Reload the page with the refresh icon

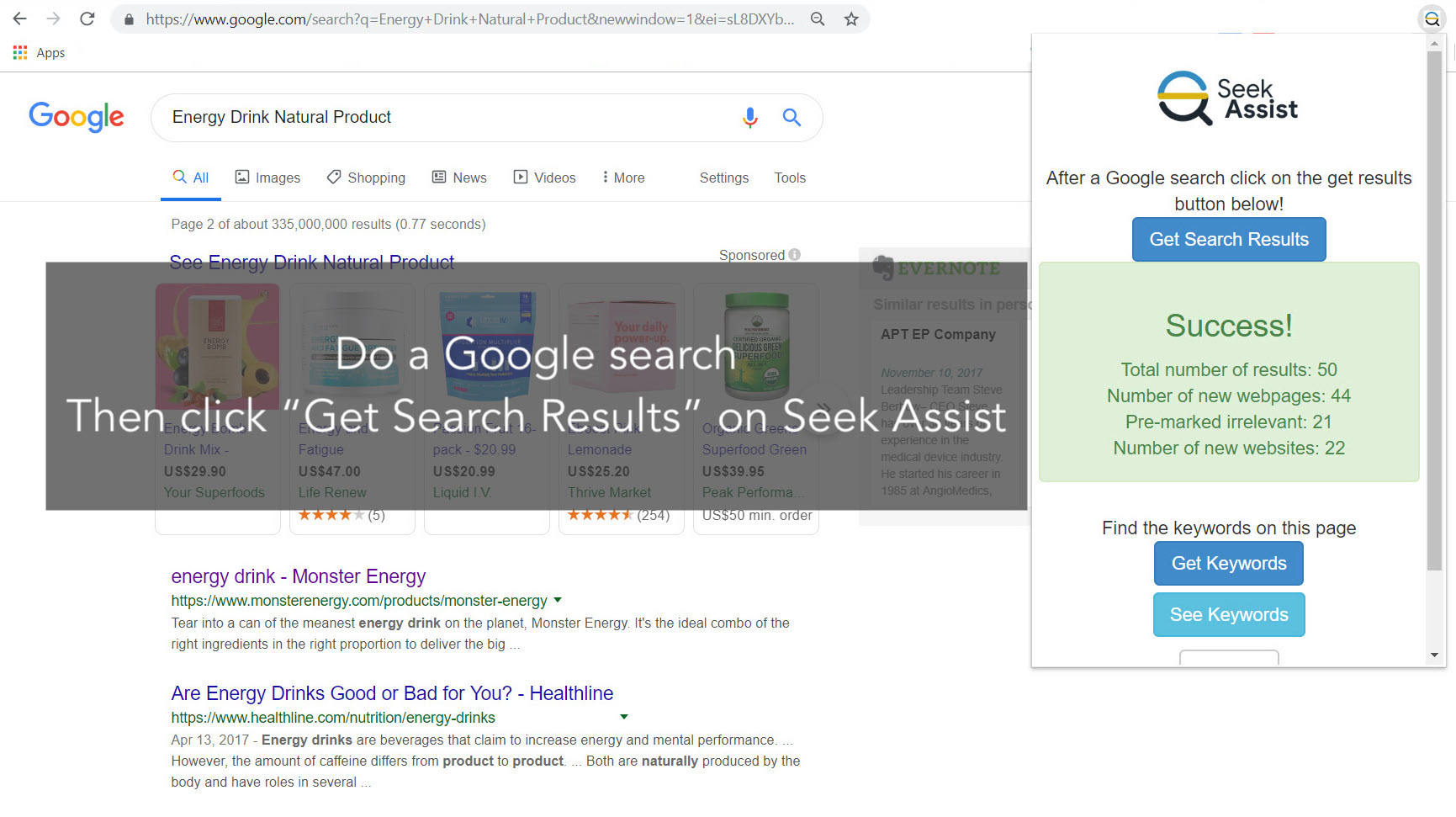pyautogui.click(x=87, y=19)
